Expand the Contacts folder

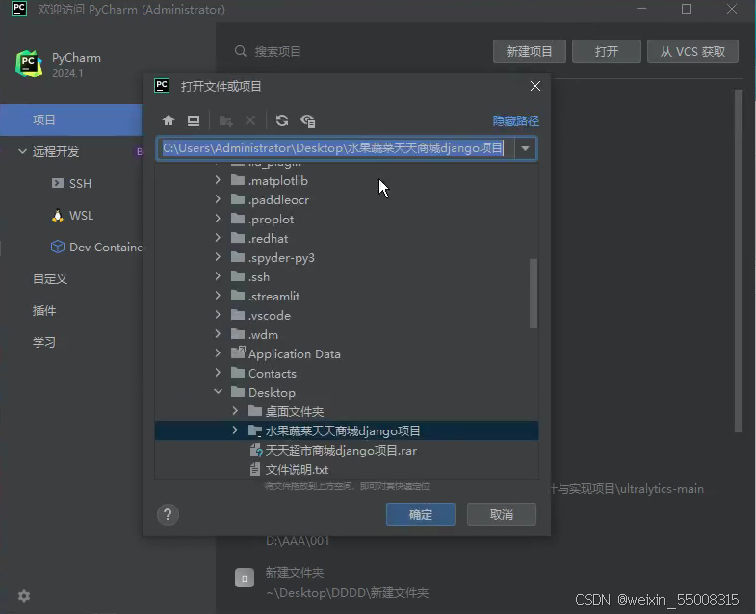[x=218, y=373]
